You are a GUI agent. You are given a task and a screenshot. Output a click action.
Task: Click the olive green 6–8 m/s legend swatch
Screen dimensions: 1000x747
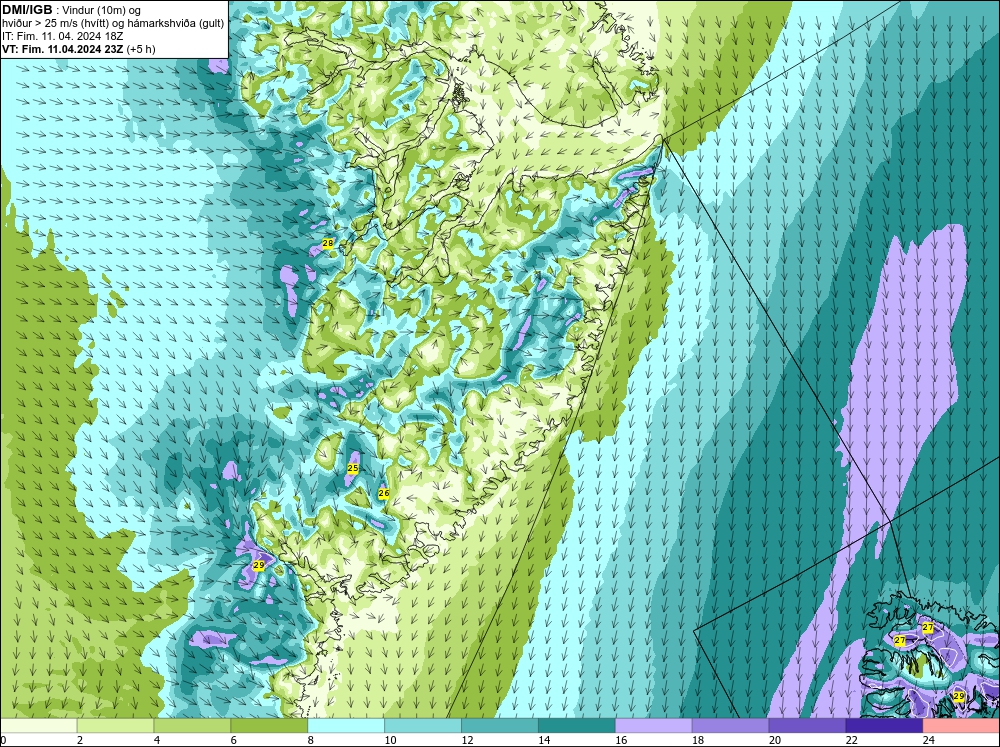269,726
